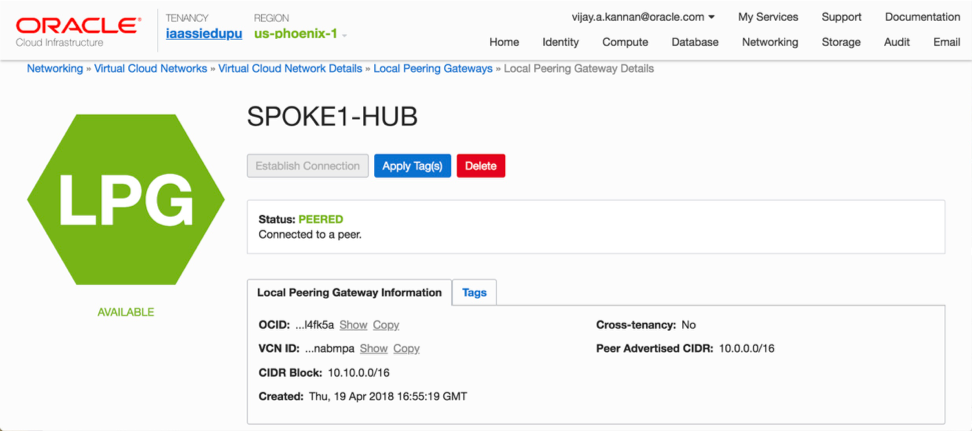Go to Virtual Cloud Networks breadcrumb
972x431 pixels.
(x=150, y=68)
